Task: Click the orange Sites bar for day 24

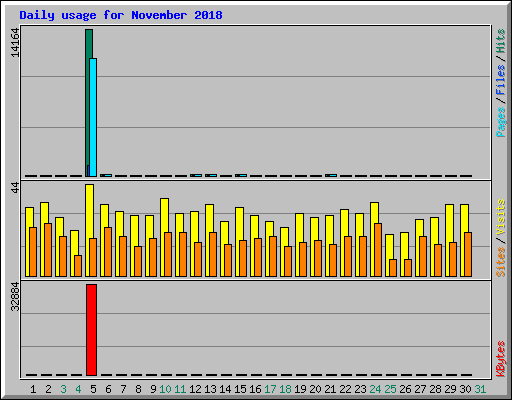Action: click(378, 250)
